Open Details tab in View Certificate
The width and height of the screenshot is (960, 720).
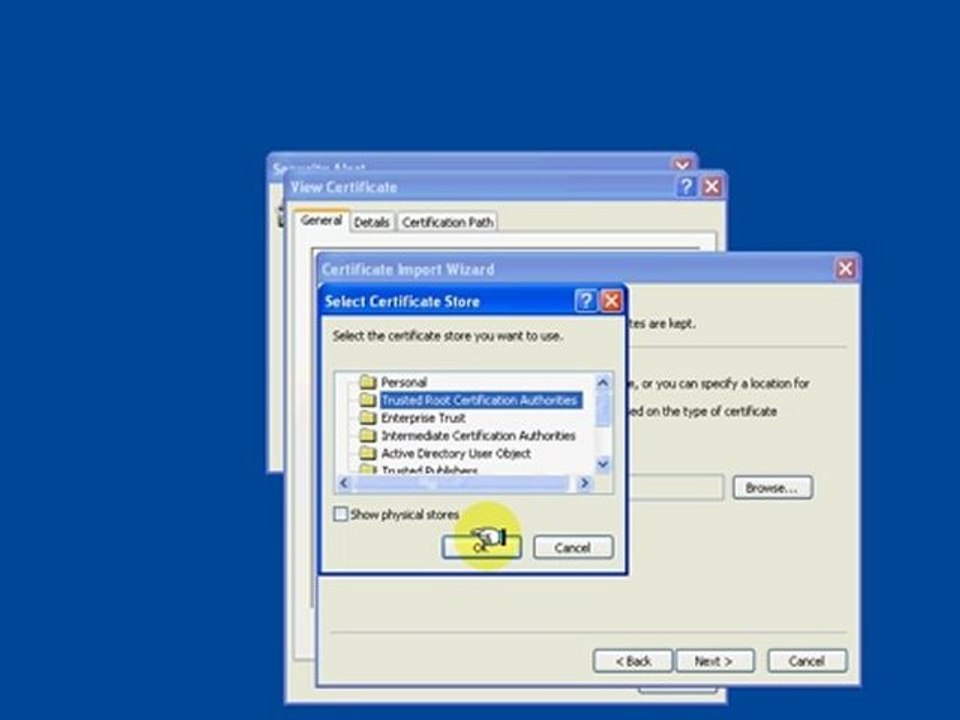[x=372, y=222]
